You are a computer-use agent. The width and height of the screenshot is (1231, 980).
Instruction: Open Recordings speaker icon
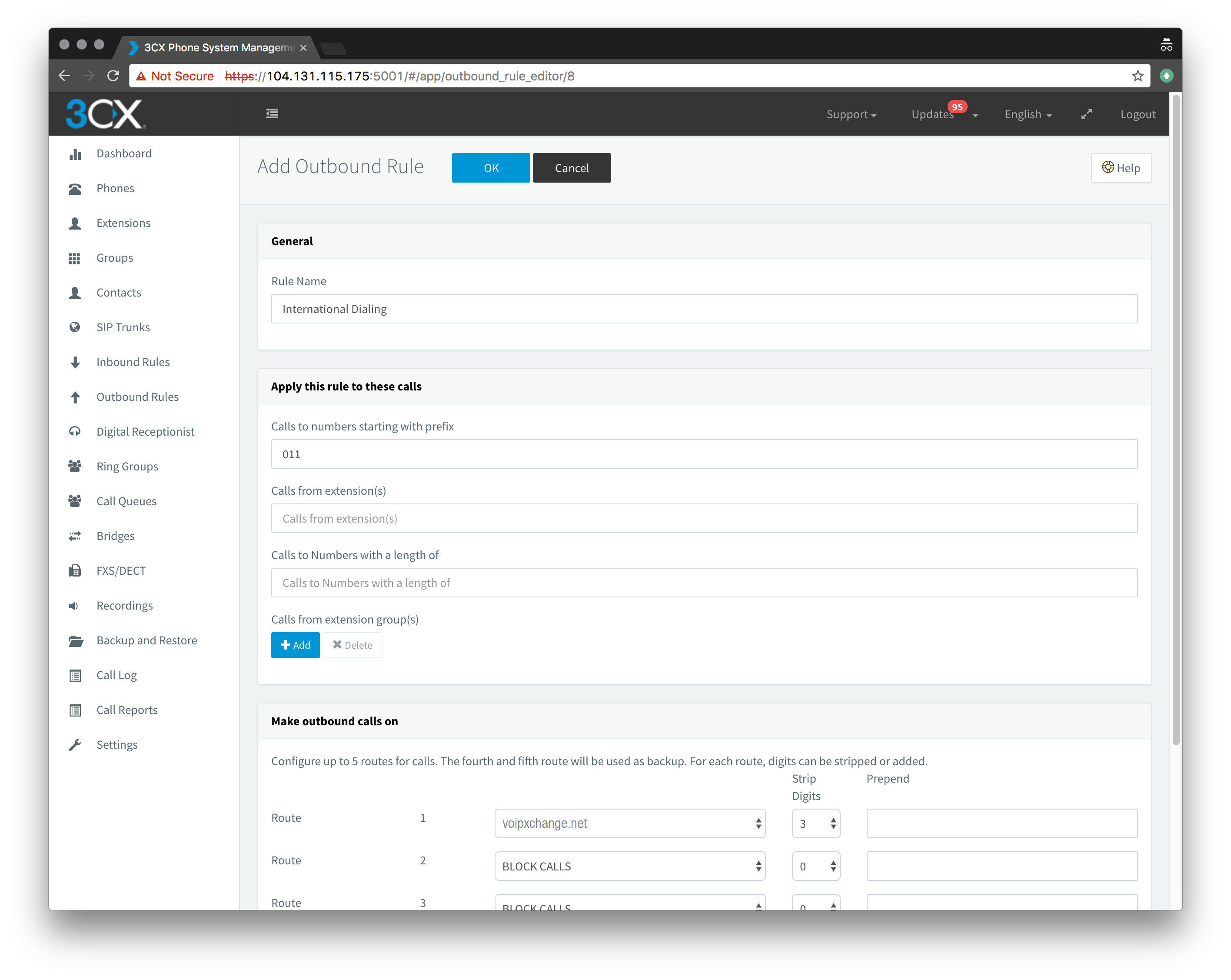73,606
